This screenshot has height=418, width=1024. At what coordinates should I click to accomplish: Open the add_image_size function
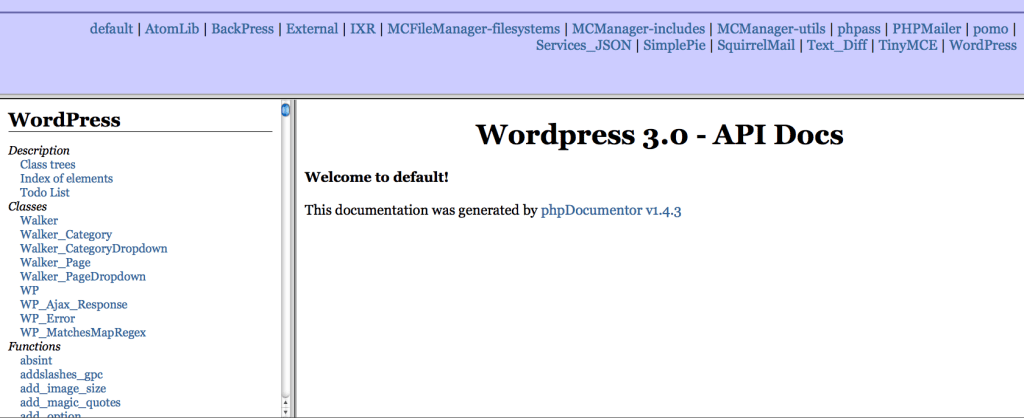[63, 389]
